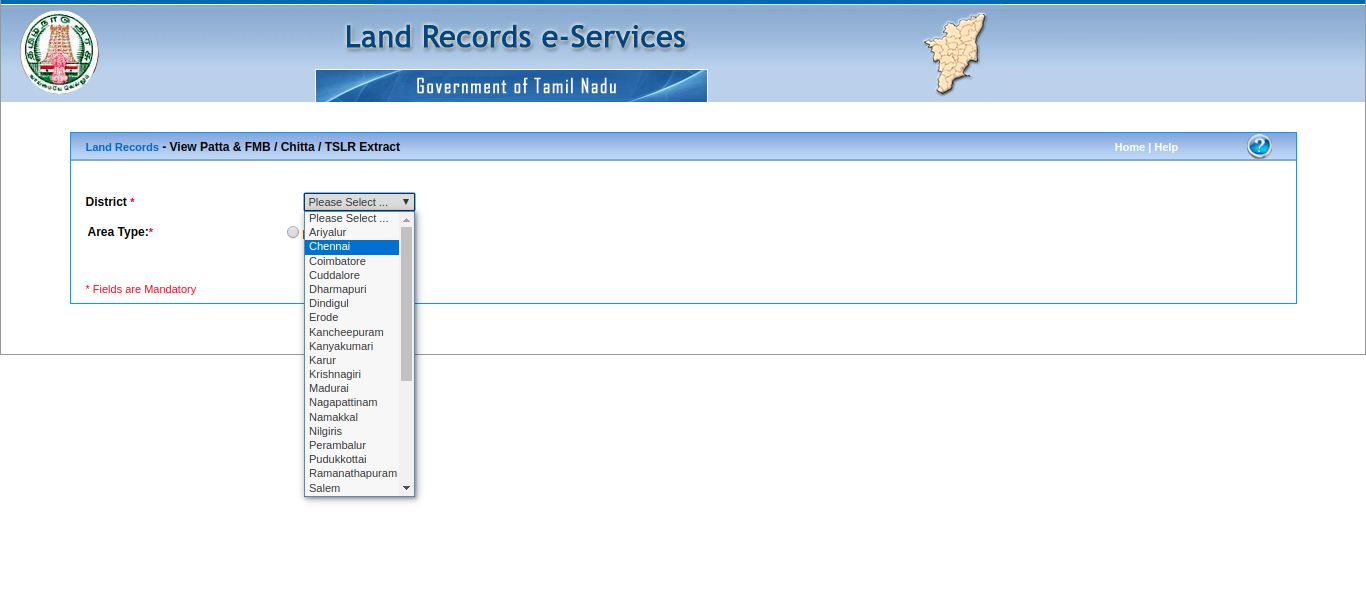The image size is (1366, 611).
Task: Select Cuddalore from the dropdown list
Action: (352, 275)
